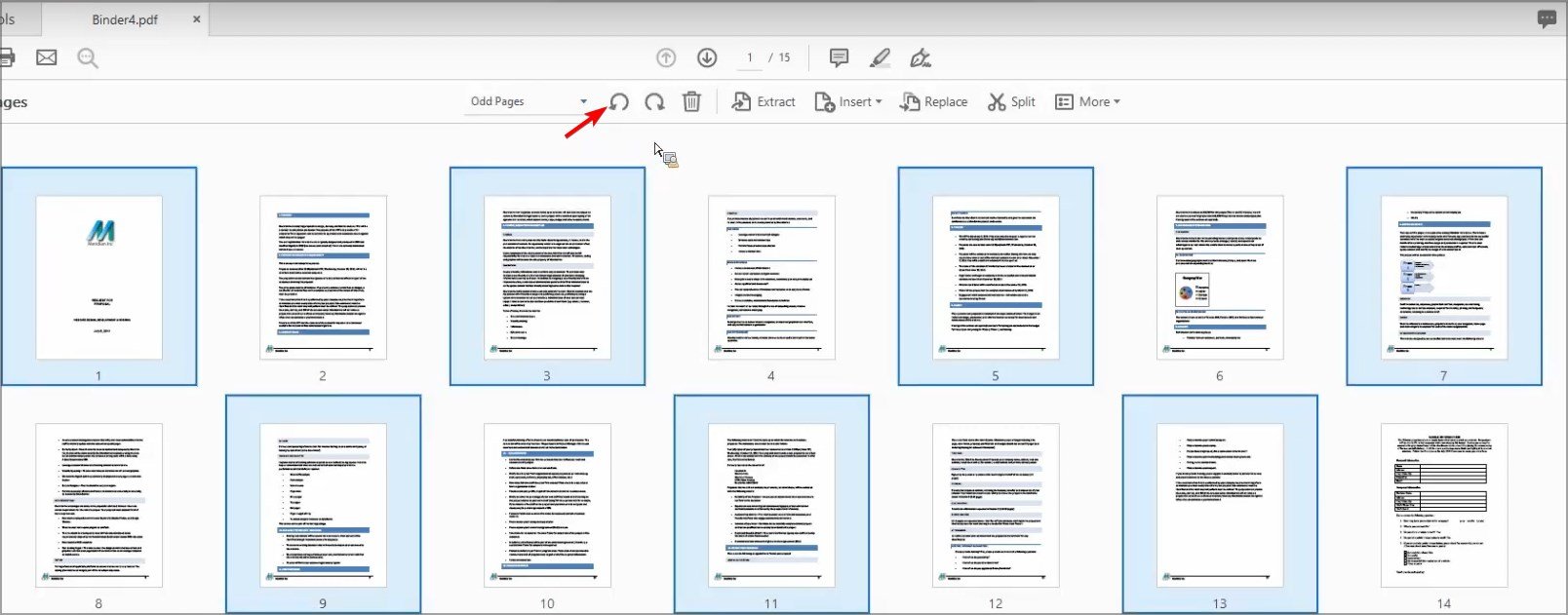Click the Split document button

point(1011,101)
